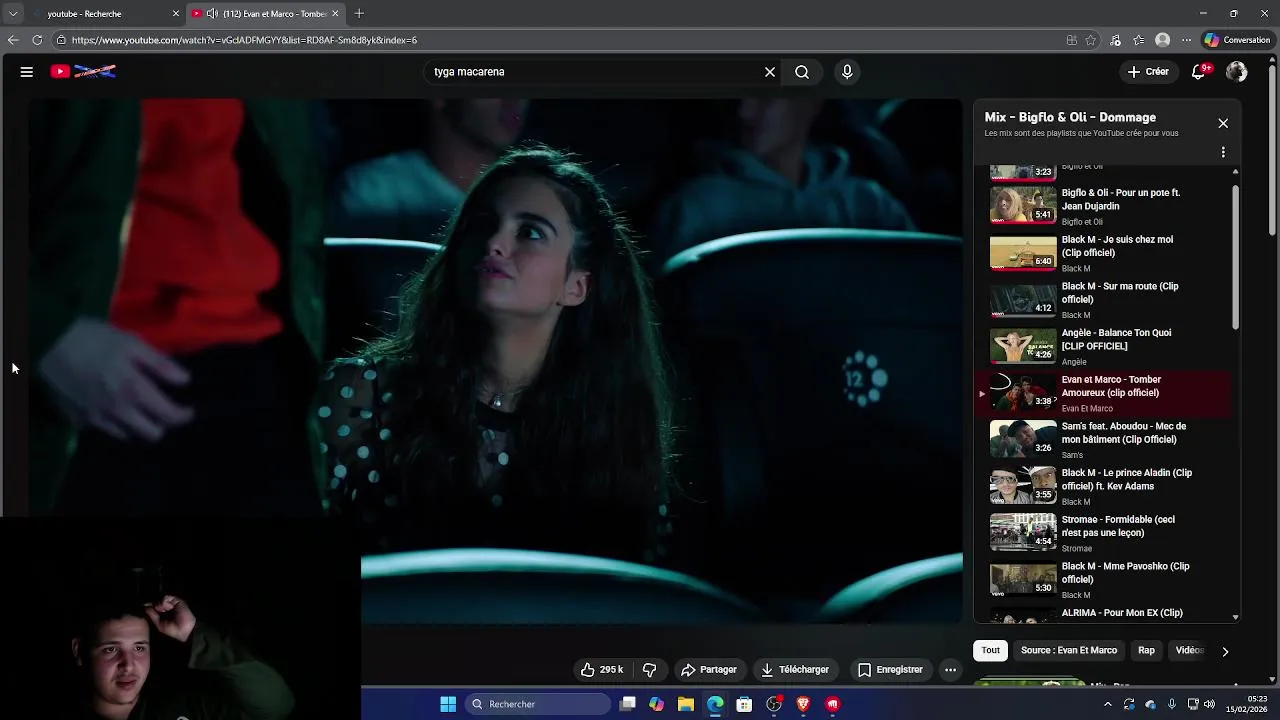The height and width of the screenshot is (720, 1280).
Task: Mute tab via speaker icon
Action: coord(212,14)
